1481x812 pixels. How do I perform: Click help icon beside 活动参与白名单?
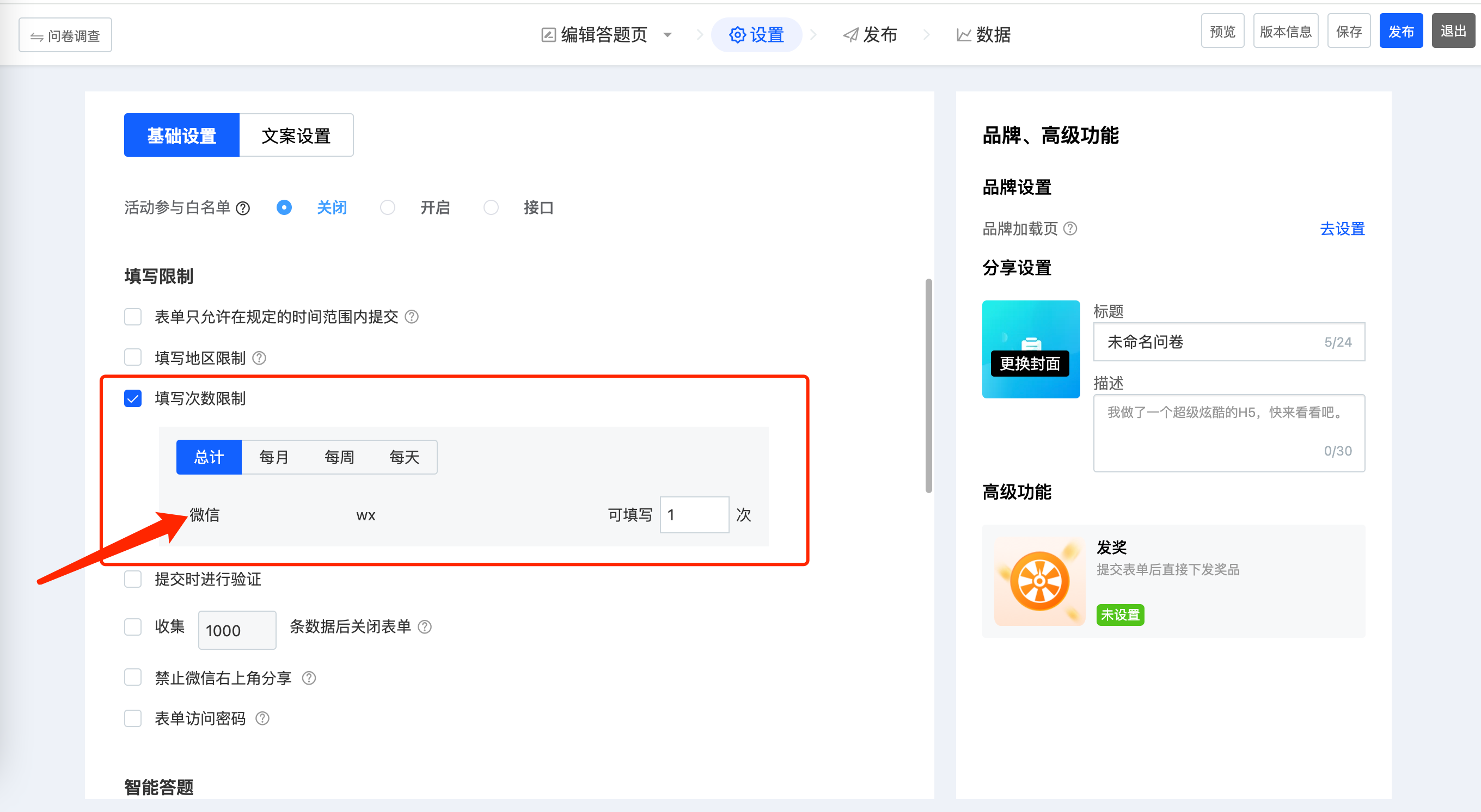pyautogui.click(x=243, y=208)
